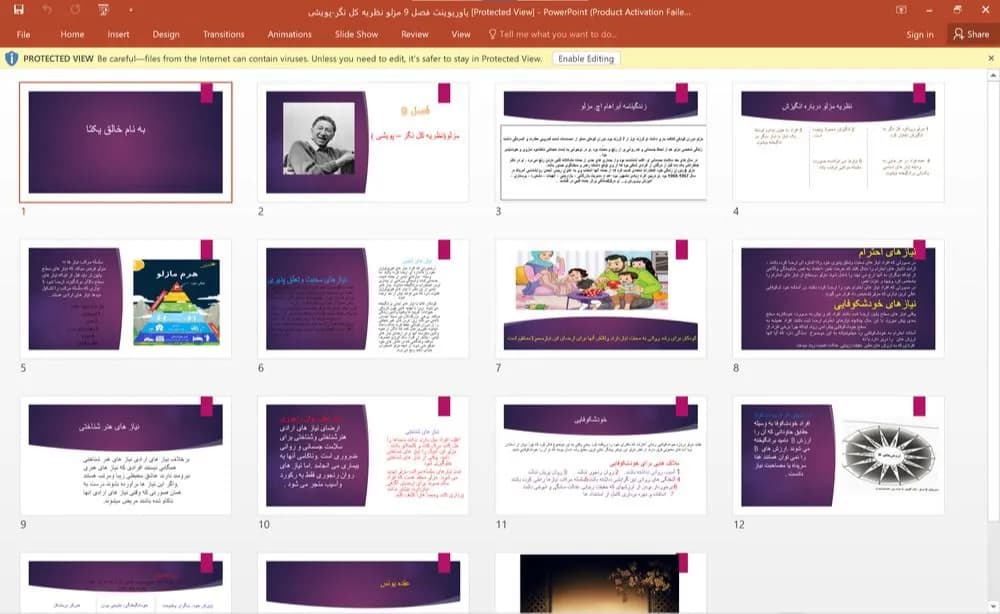The width and height of the screenshot is (1000, 614).
Task: Select slide 12 with circular diagram
Action: pos(838,455)
